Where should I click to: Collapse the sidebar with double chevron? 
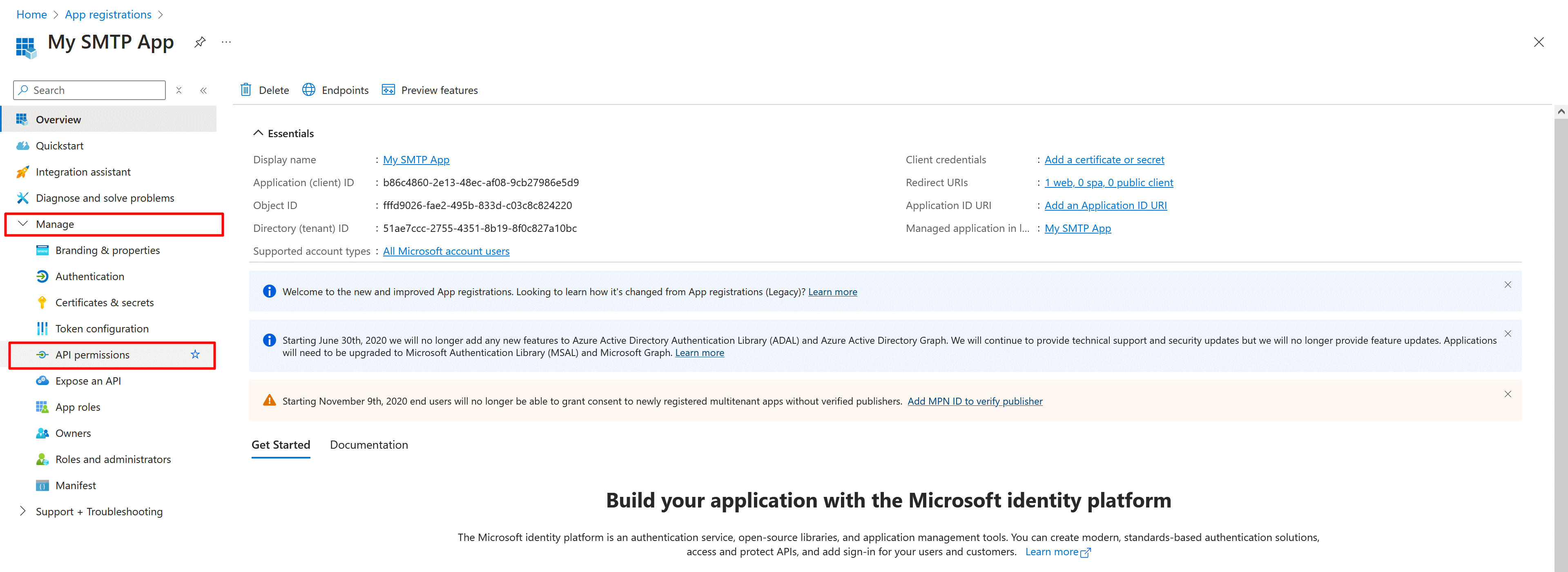[203, 90]
